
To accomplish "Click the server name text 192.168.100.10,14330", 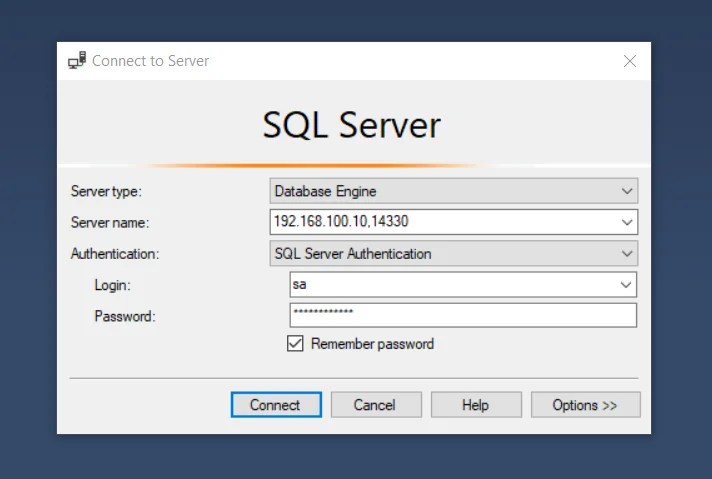I will [341, 221].
